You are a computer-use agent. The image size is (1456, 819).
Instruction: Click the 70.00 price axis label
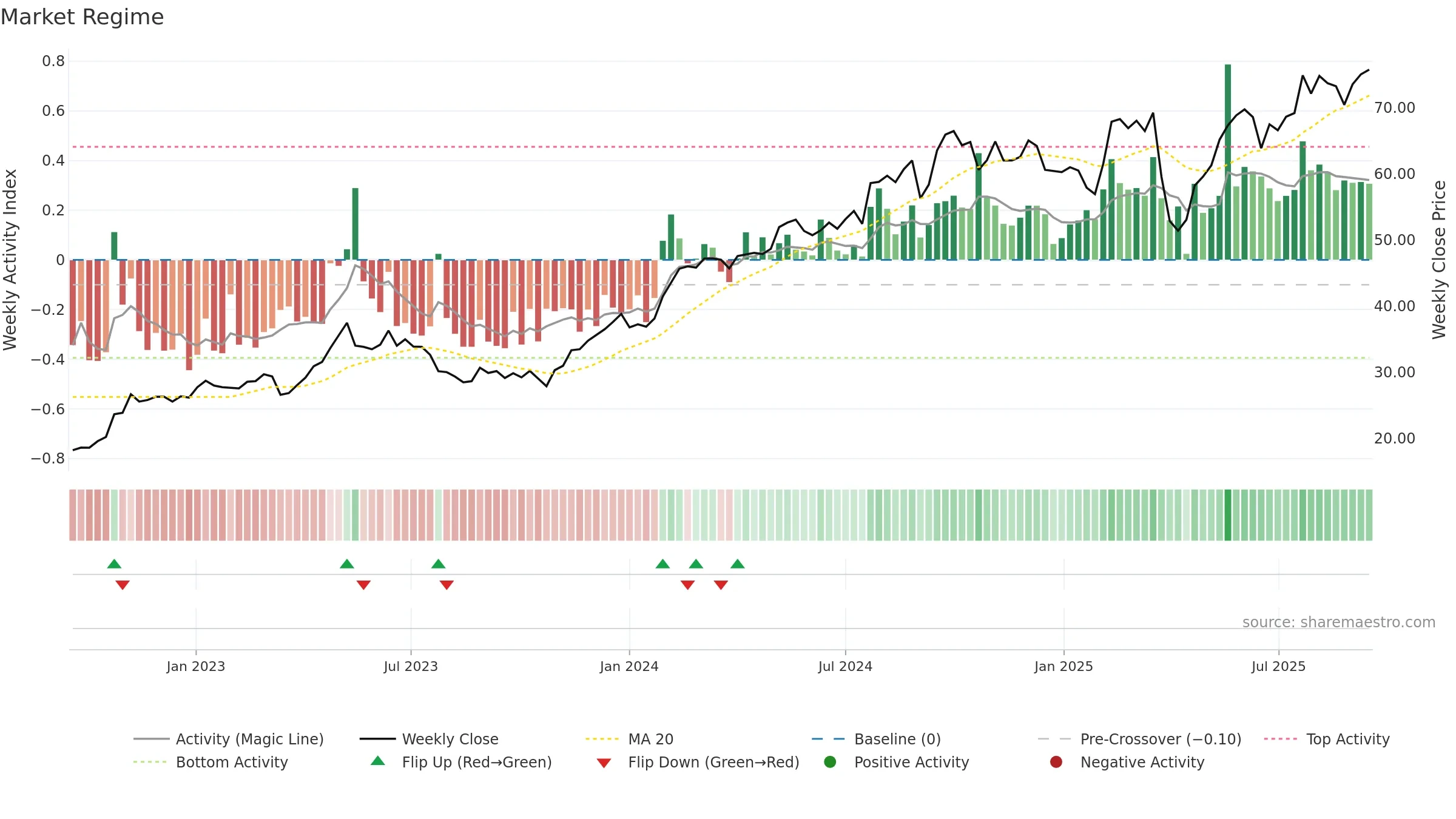coord(1395,108)
